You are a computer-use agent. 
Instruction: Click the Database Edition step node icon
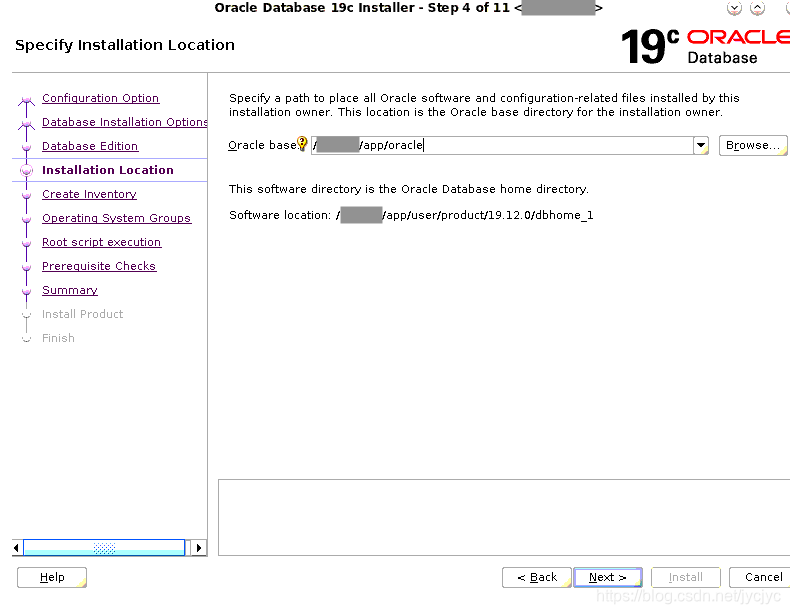[x=27, y=147]
